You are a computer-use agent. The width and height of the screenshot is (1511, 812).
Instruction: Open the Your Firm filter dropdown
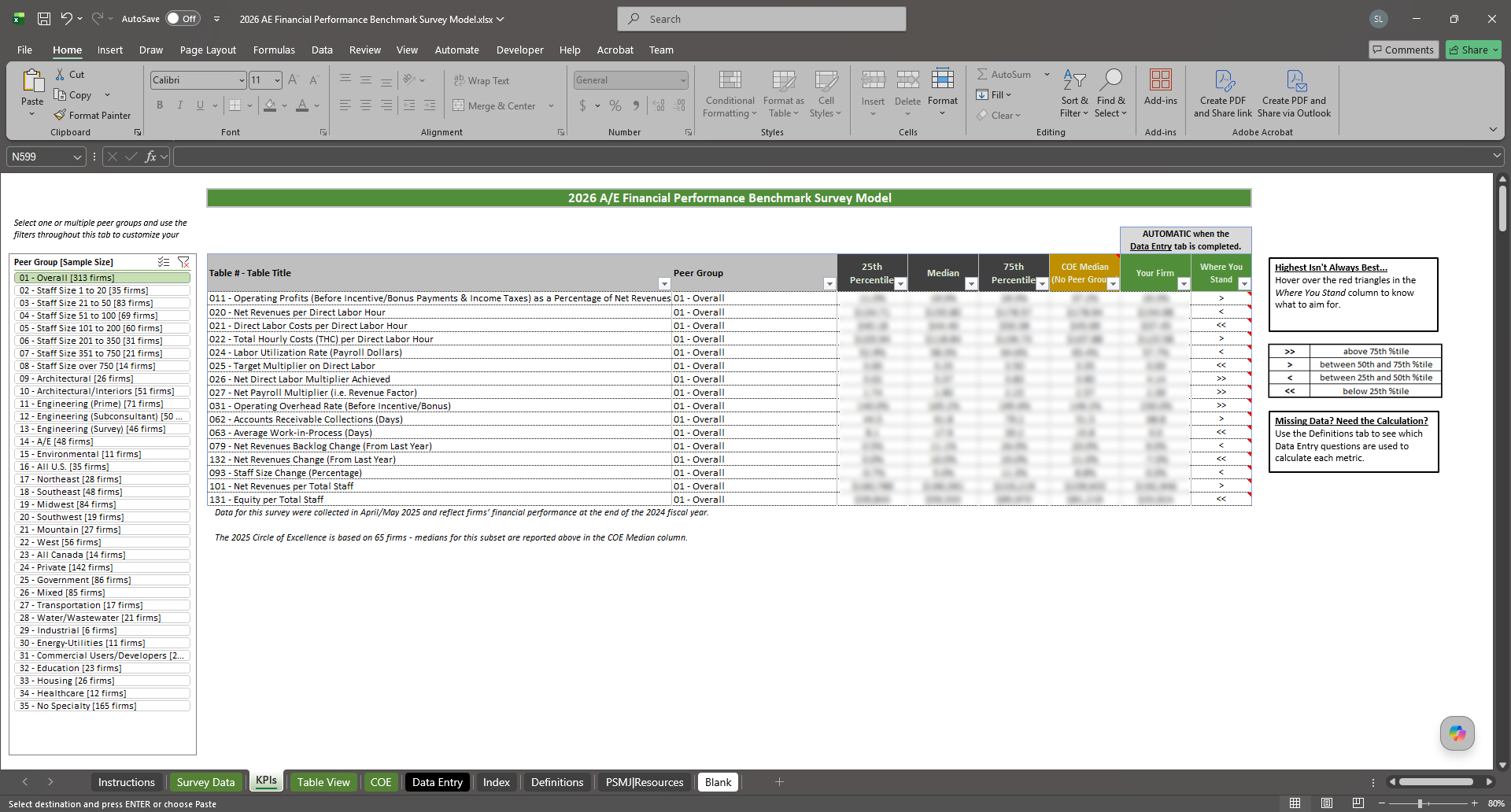click(x=1184, y=284)
